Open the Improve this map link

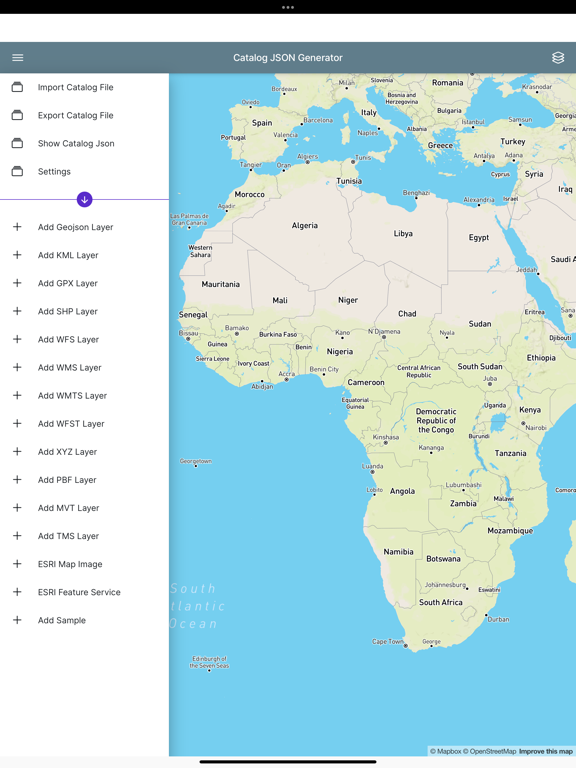(546, 751)
